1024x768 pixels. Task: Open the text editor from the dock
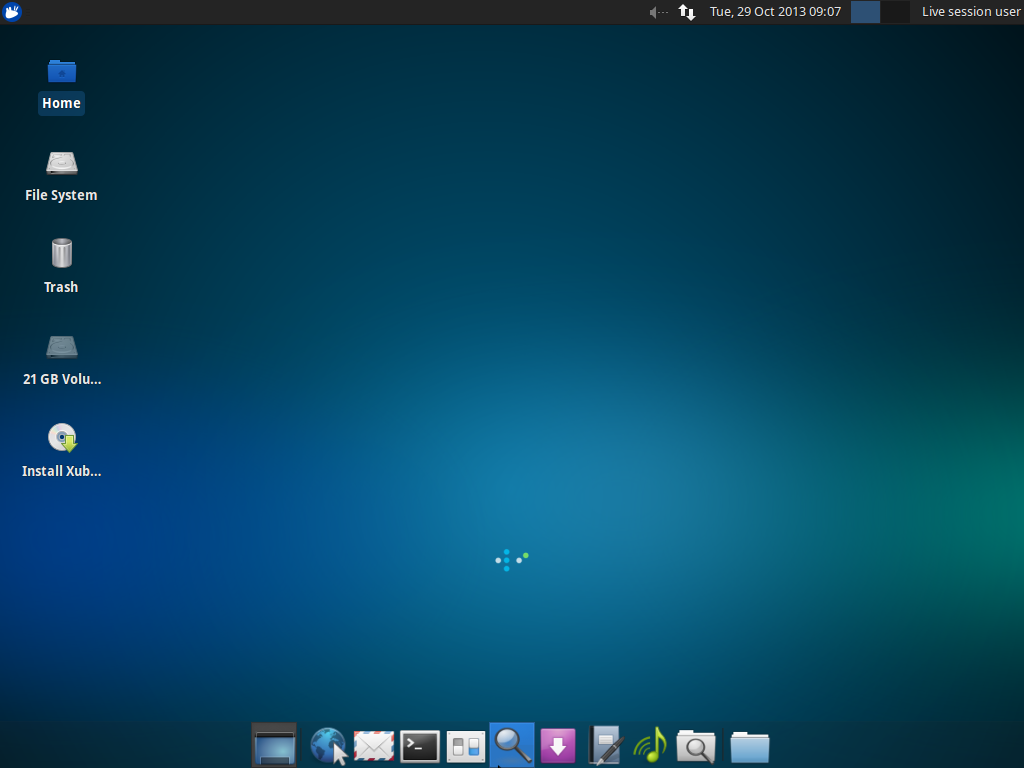603,745
